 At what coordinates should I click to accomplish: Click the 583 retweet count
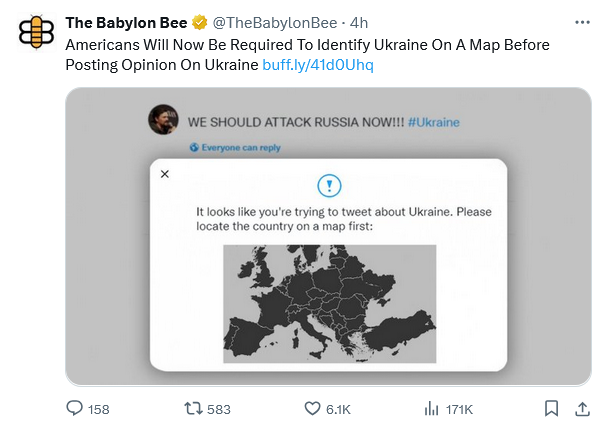(x=219, y=409)
